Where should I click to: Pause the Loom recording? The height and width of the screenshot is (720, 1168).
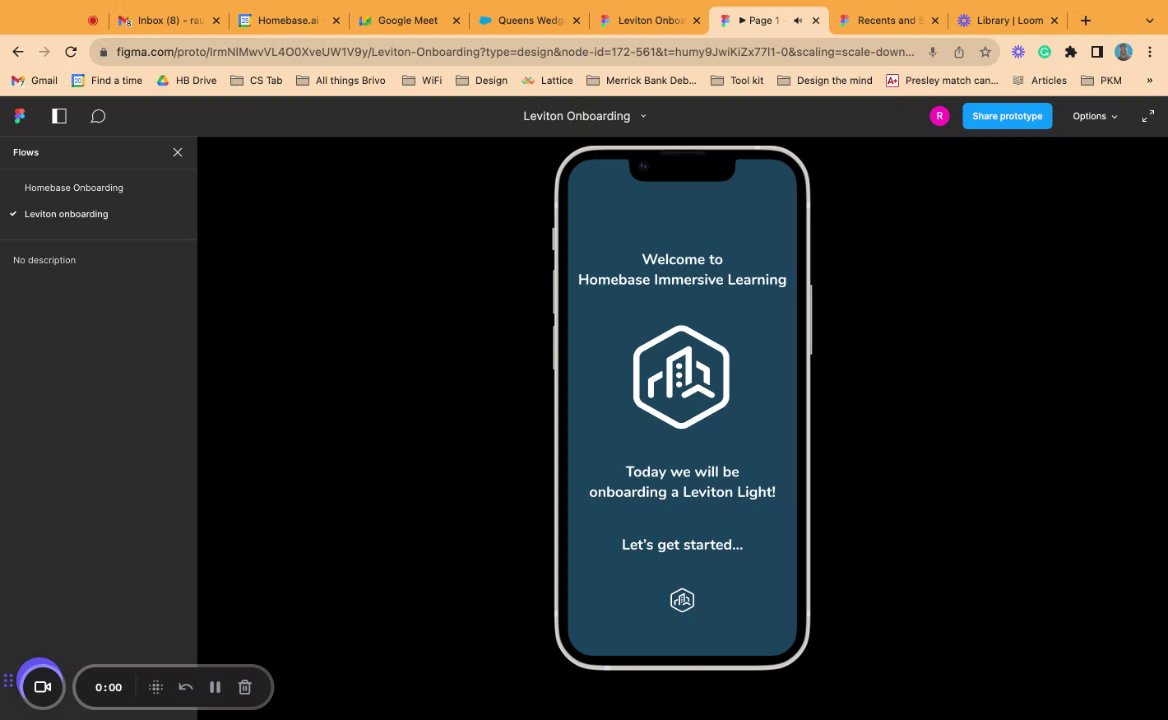pyautogui.click(x=215, y=687)
